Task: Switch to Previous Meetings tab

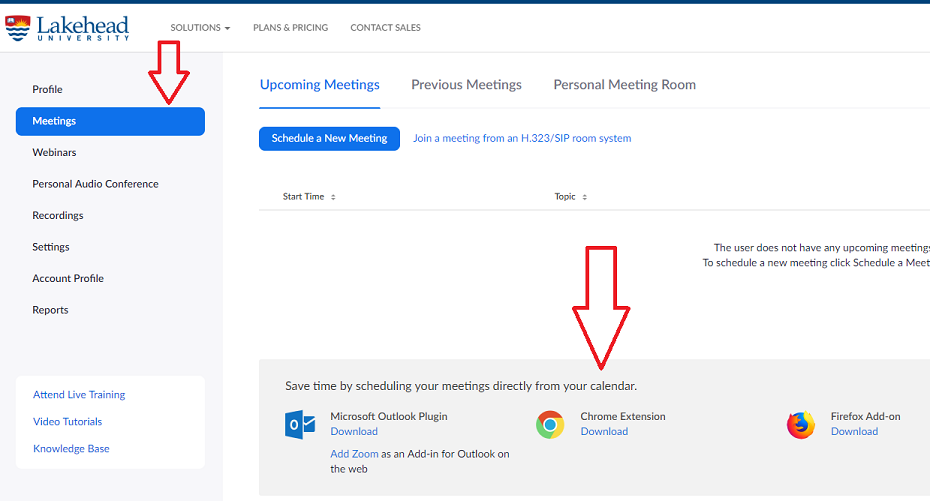Action: point(466,85)
